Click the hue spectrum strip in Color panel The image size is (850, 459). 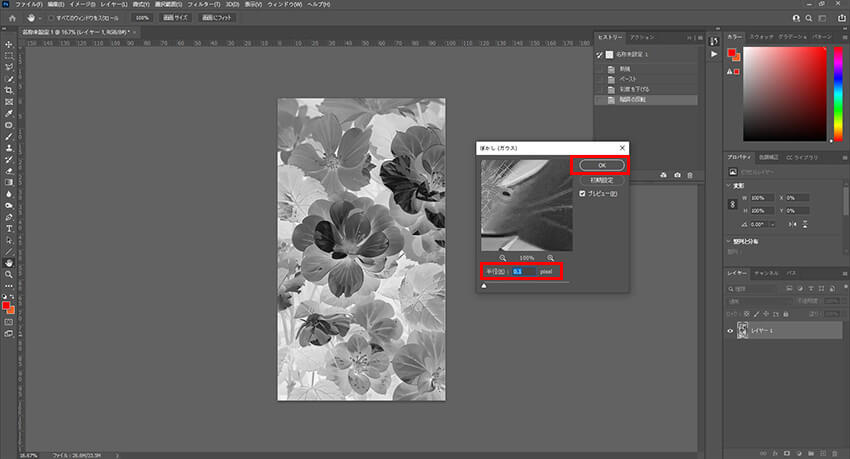pos(838,94)
